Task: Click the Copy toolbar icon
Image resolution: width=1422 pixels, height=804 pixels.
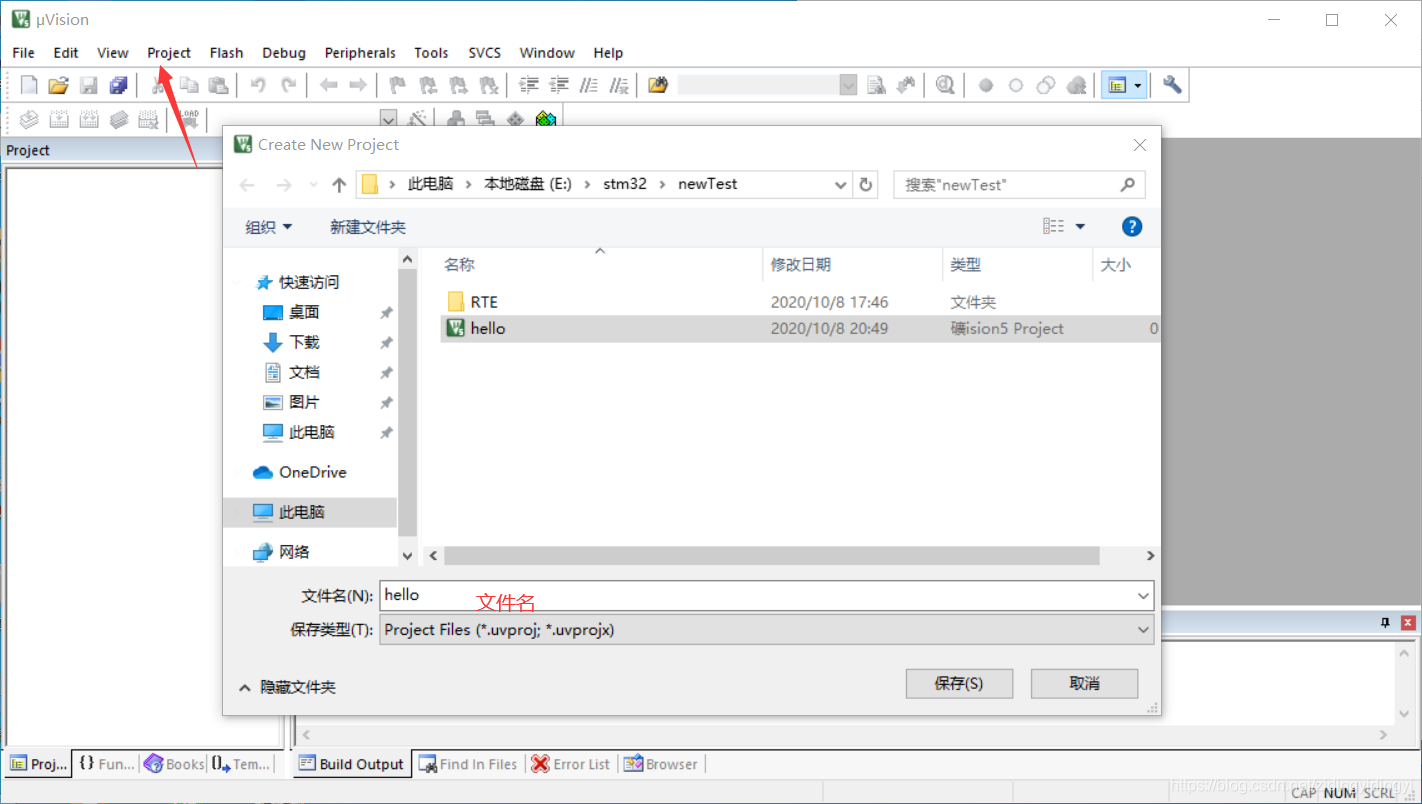Action: coord(189,85)
